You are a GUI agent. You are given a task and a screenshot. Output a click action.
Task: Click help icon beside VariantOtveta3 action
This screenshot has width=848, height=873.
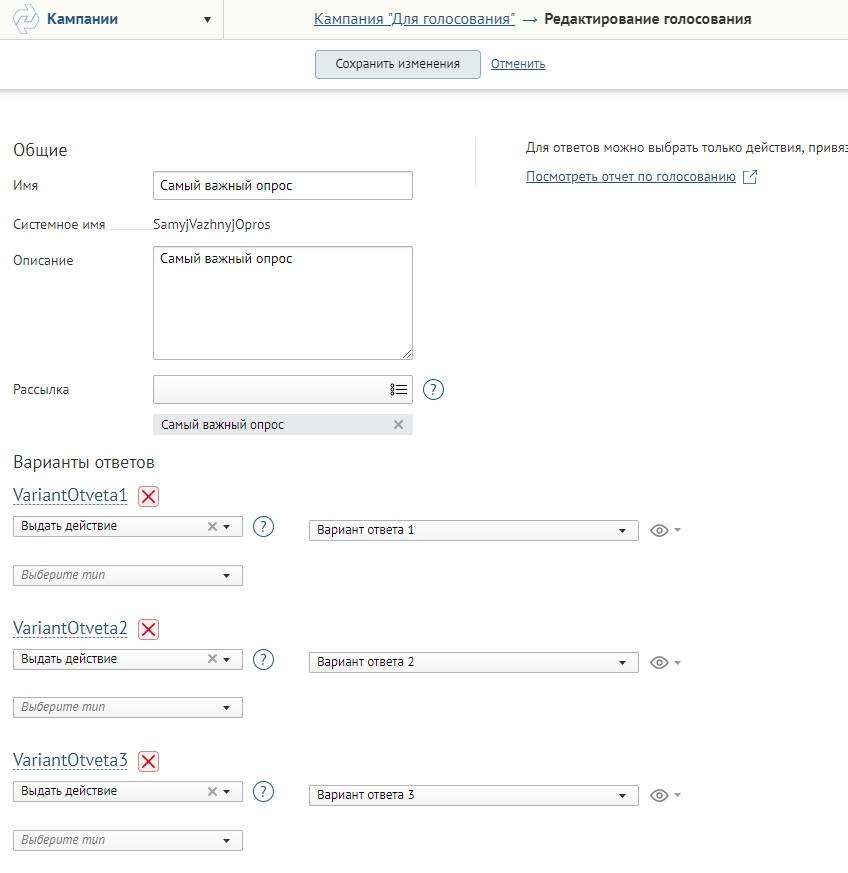[263, 792]
